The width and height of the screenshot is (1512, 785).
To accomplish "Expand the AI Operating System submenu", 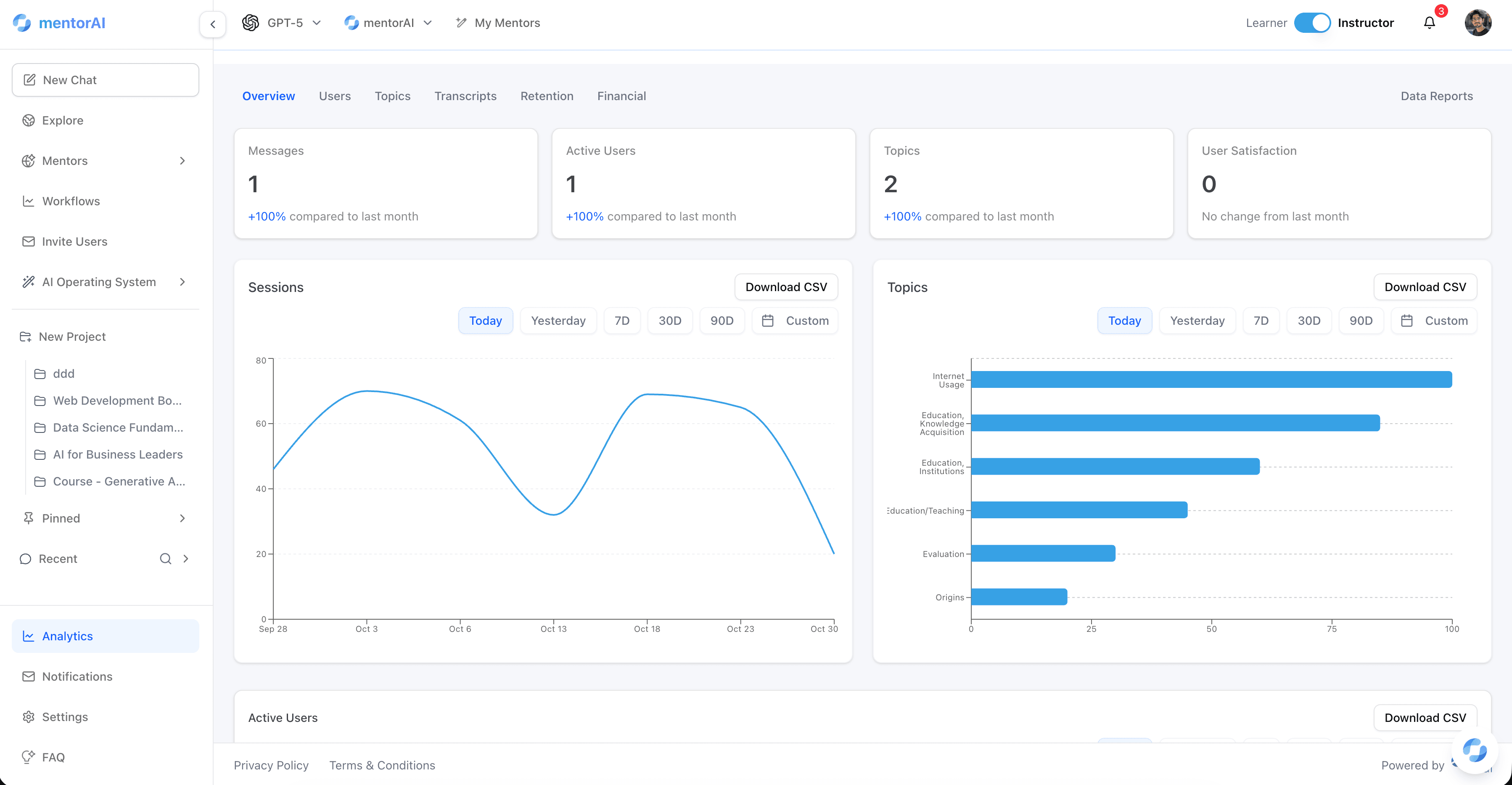I will [x=182, y=282].
